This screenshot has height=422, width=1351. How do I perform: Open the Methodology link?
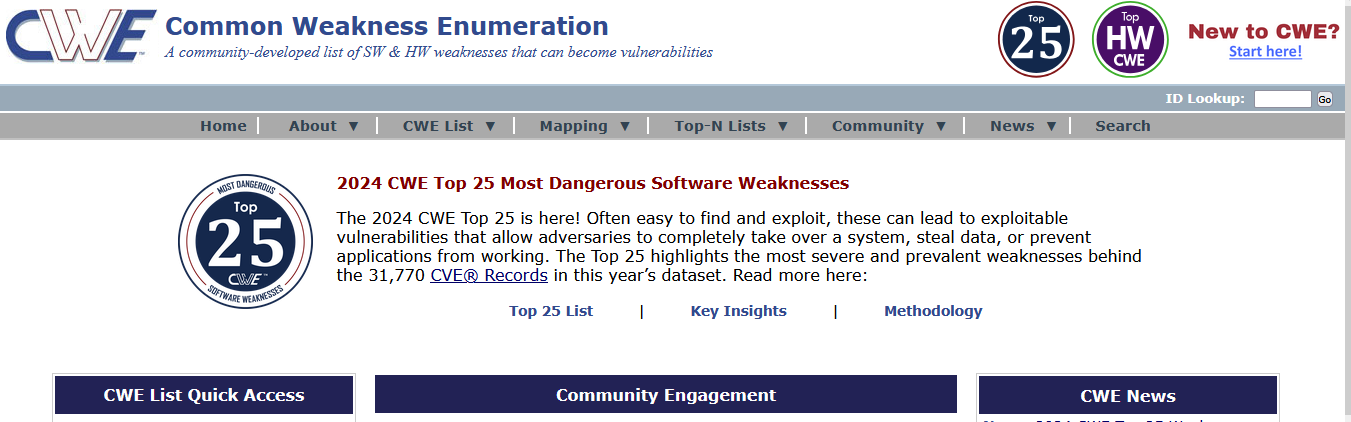933,311
